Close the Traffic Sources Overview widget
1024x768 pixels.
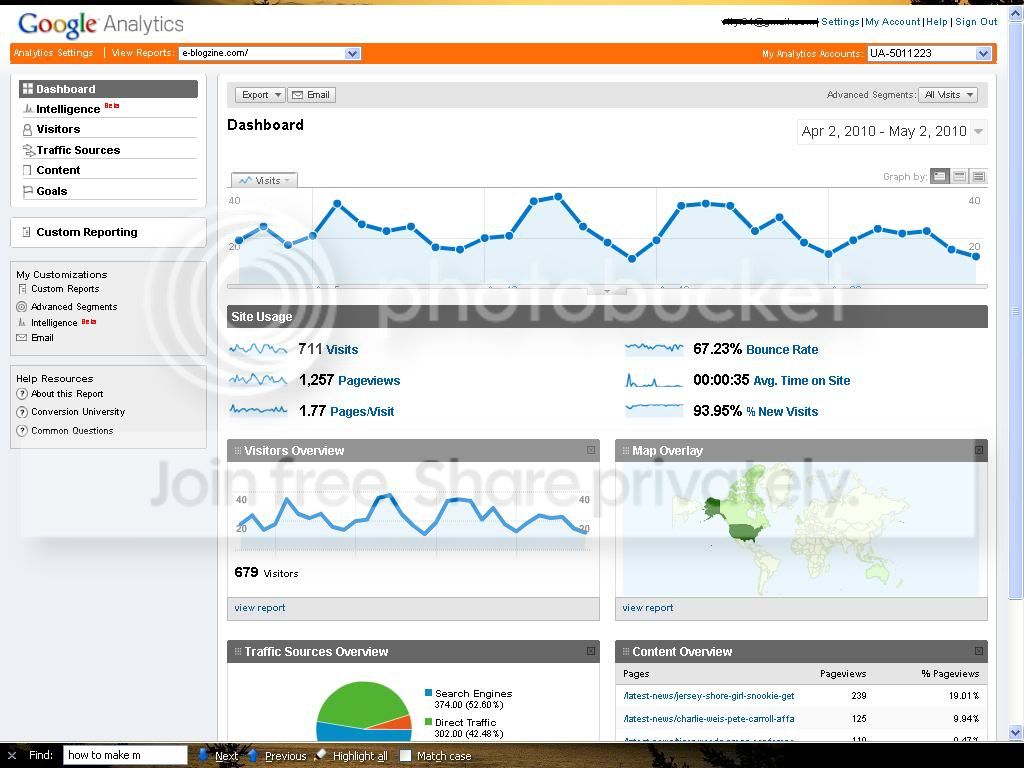[x=591, y=651]
